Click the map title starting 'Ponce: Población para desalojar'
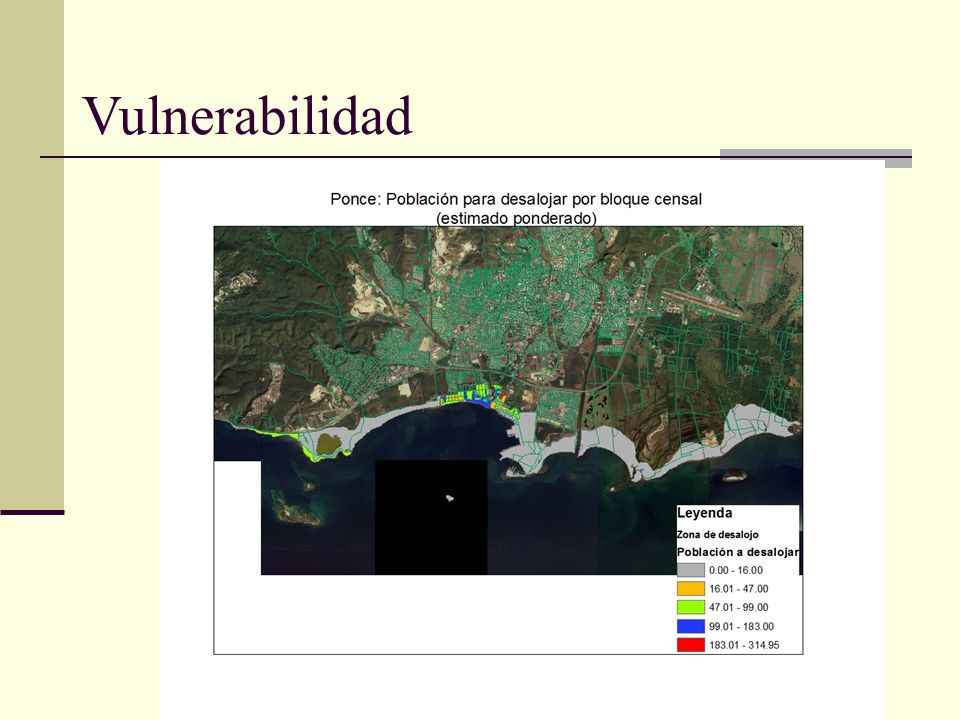Image resolution: width=960 pixels, height=720 pixels. click(516, 199)
